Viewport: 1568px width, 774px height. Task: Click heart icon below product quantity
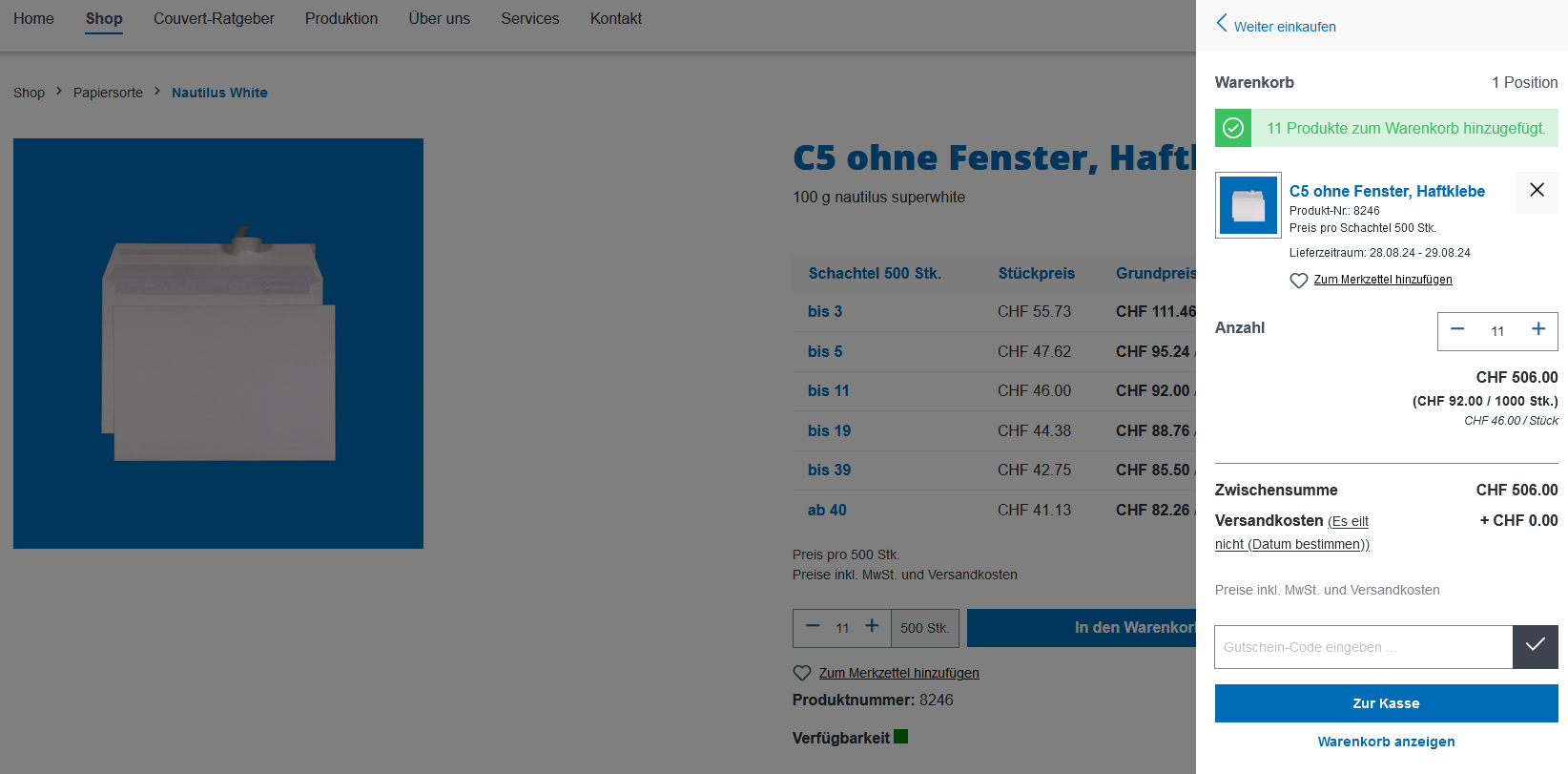click(x=802, y=673)
